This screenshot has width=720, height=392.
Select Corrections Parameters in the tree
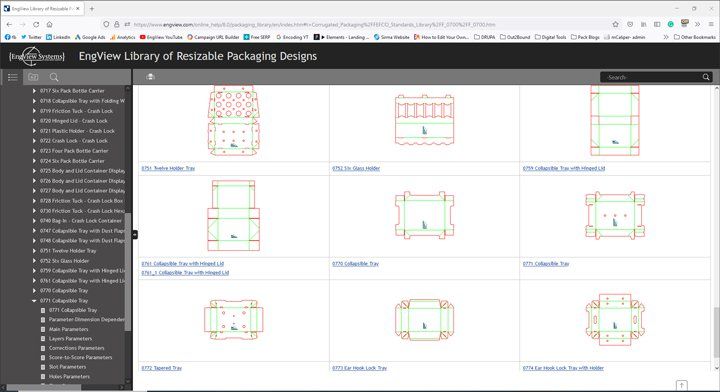coord(76,348)
